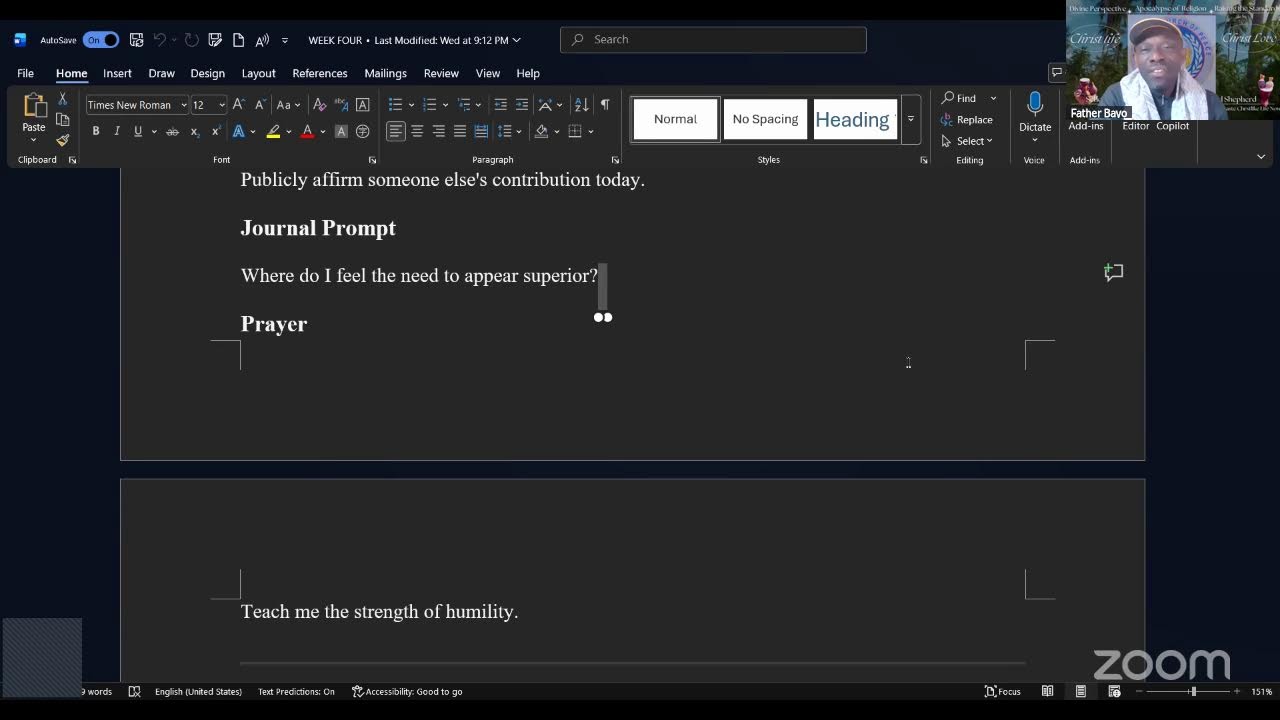The width and height of the screenshot is (1280, 720).
Task: Toggle AutoSave switch off
Action: 101,40
